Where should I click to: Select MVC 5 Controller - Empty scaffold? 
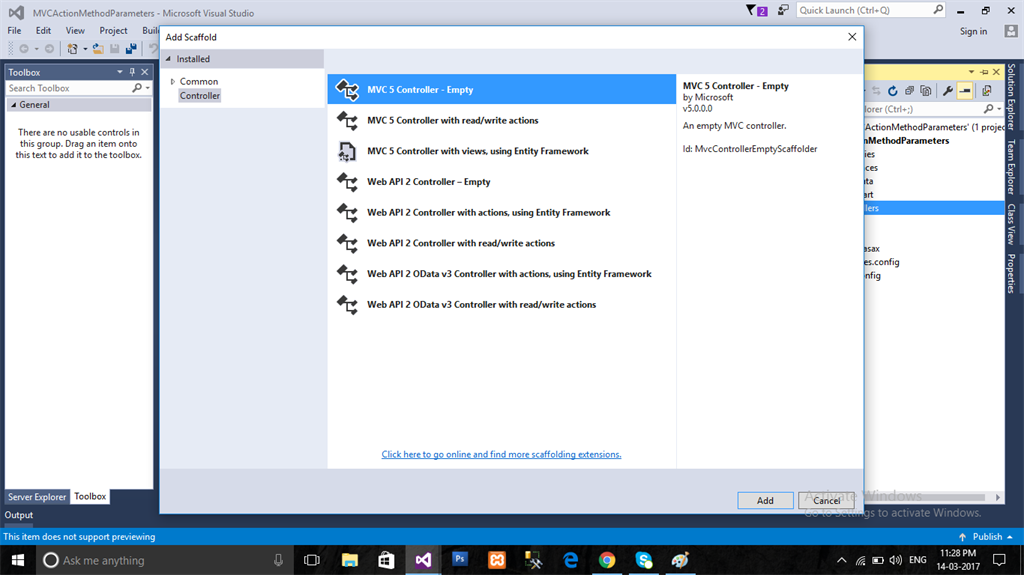click(501, 90)
